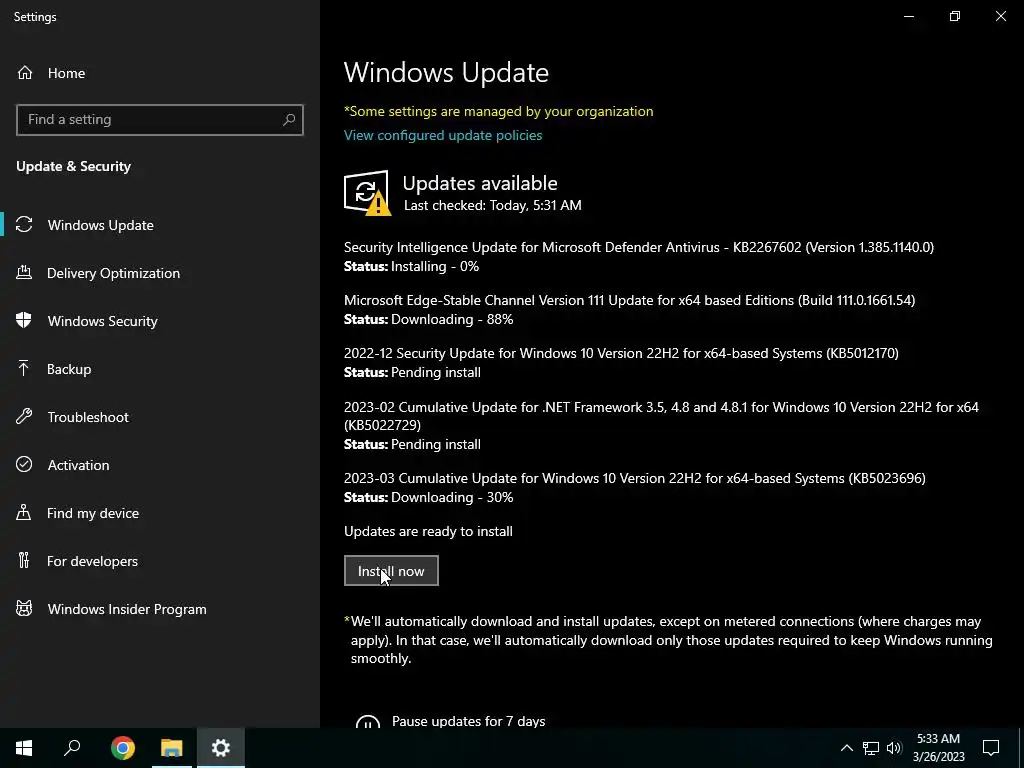Click the Security Intelligence Update KB2267602 entry
Screen dimensions: 1024x768
(639, 248)
